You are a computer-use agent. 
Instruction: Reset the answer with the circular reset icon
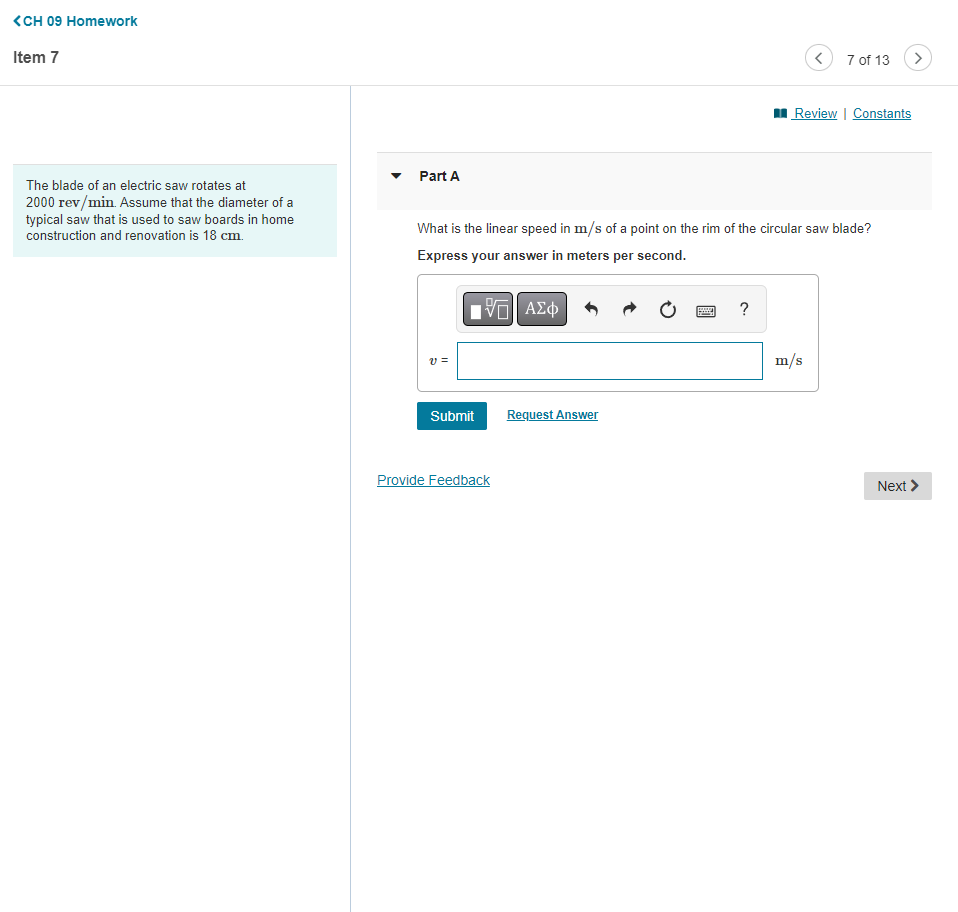(667, 309)
